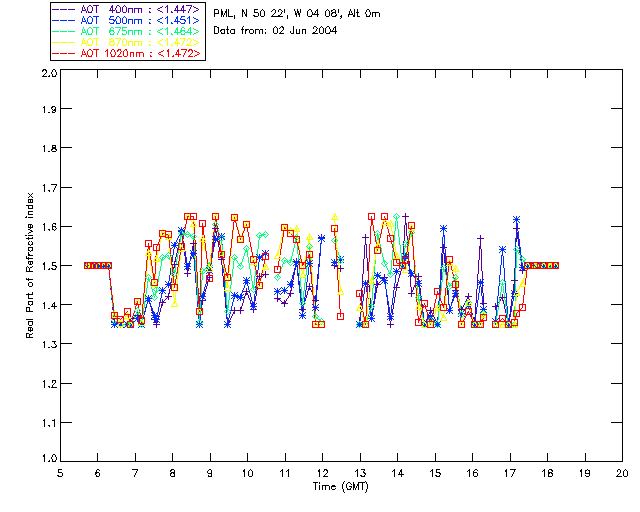Click the 1.1 label on the y-axis
Image resolution: width=640 pixels, height=512 pixels.
[x=49, y=423]
